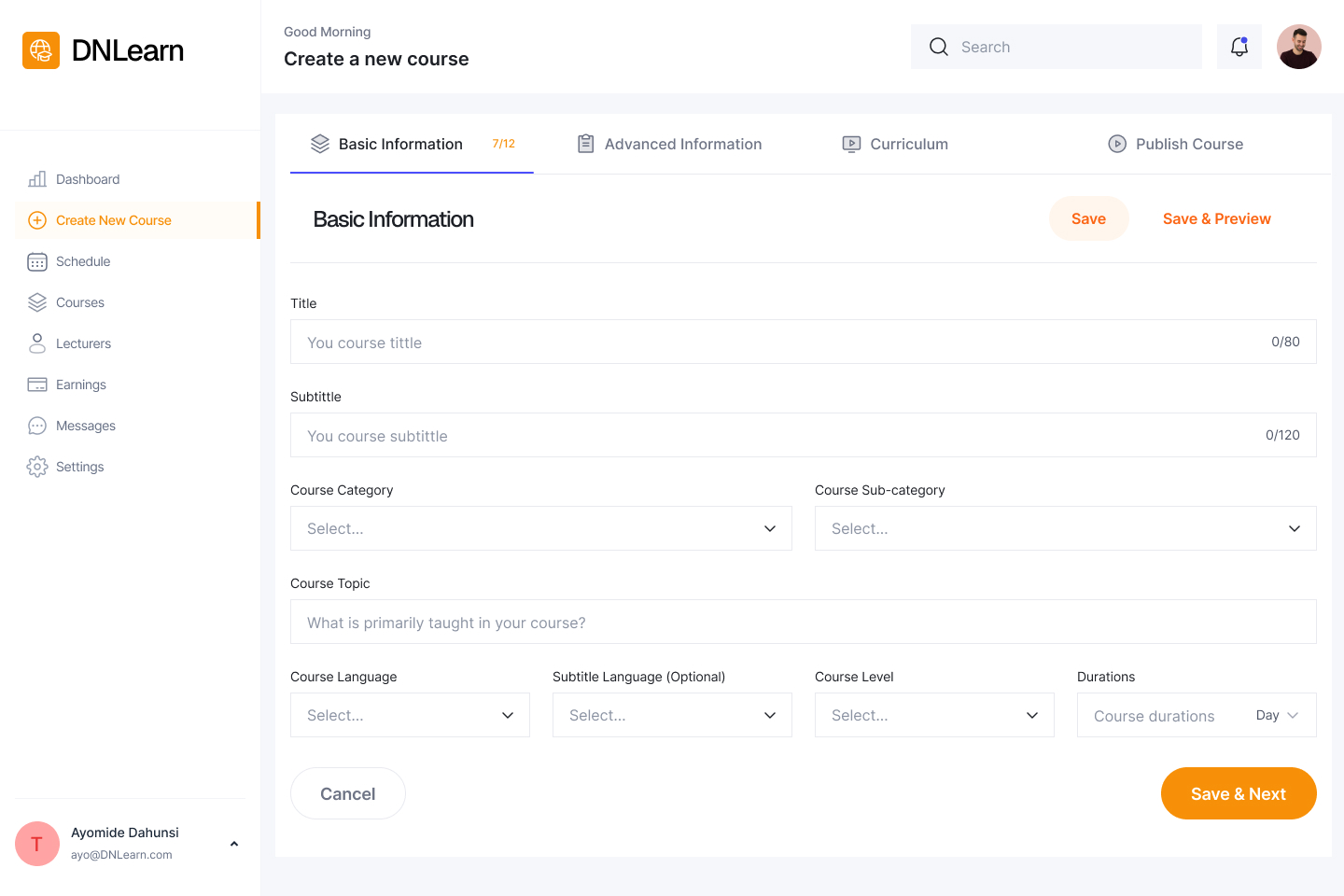Click the Courses stack icon
This screenshot has width=1344, height=896.
click(x=37, y=302)
